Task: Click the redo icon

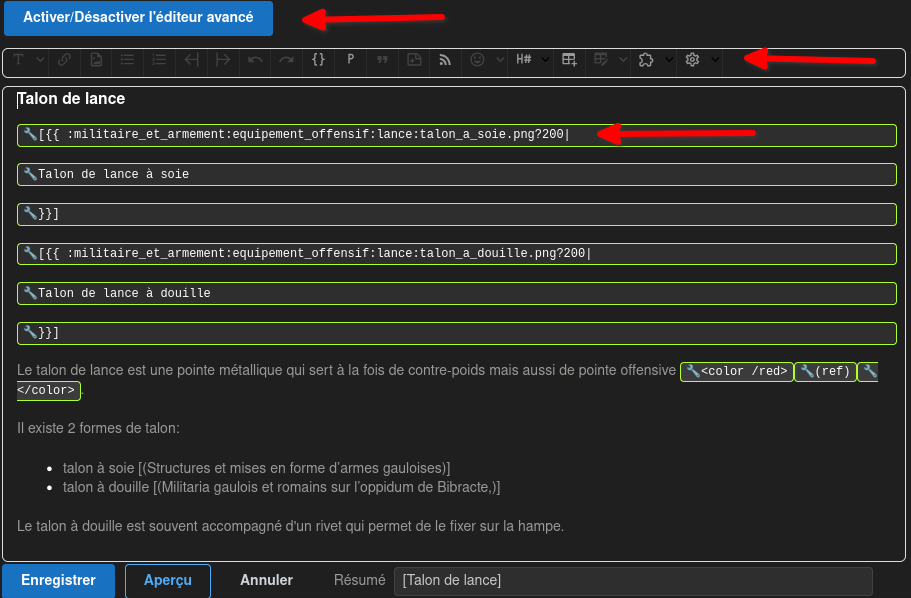Action: (286, 59)
